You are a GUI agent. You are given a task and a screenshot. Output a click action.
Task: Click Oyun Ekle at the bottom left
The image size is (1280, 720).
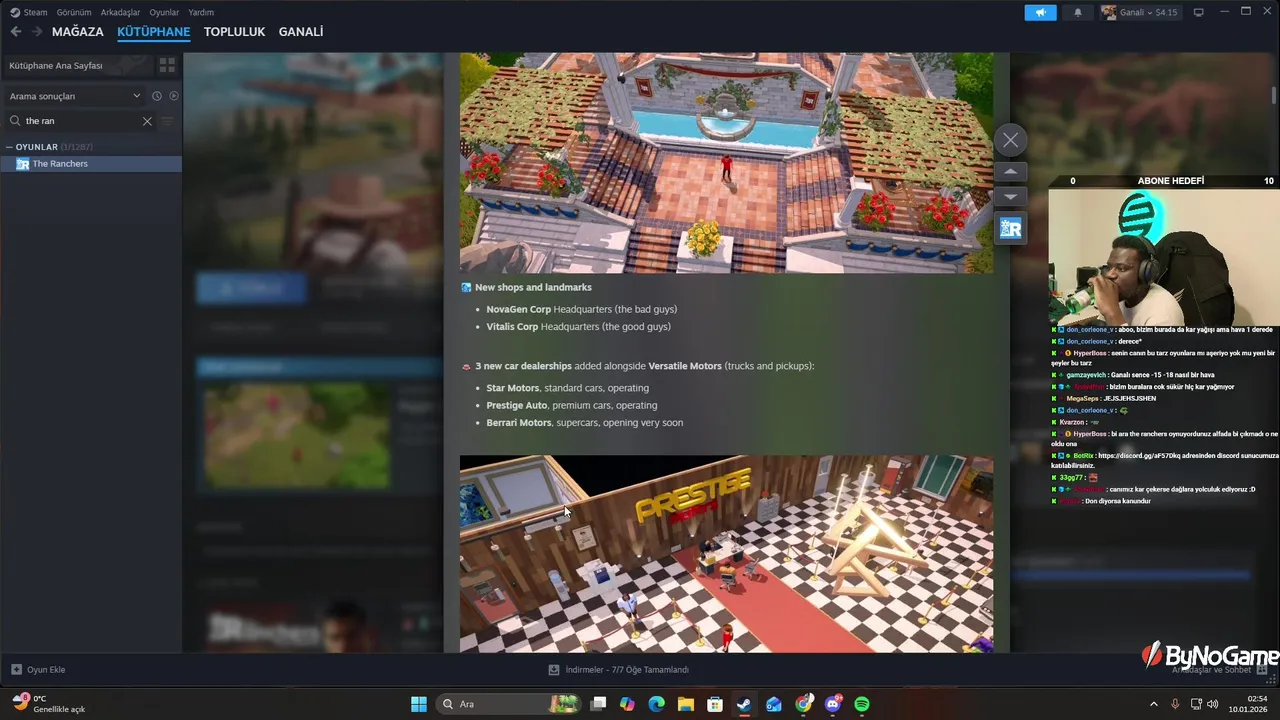click(x=38, y=670)
